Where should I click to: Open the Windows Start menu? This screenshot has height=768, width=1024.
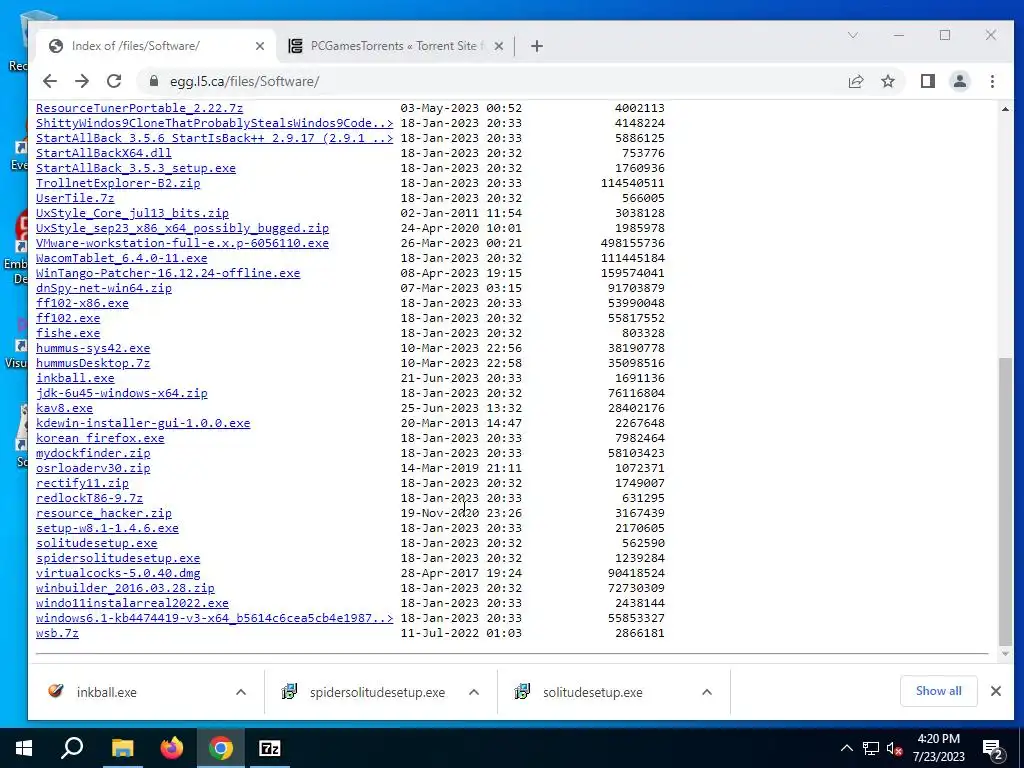24,748
